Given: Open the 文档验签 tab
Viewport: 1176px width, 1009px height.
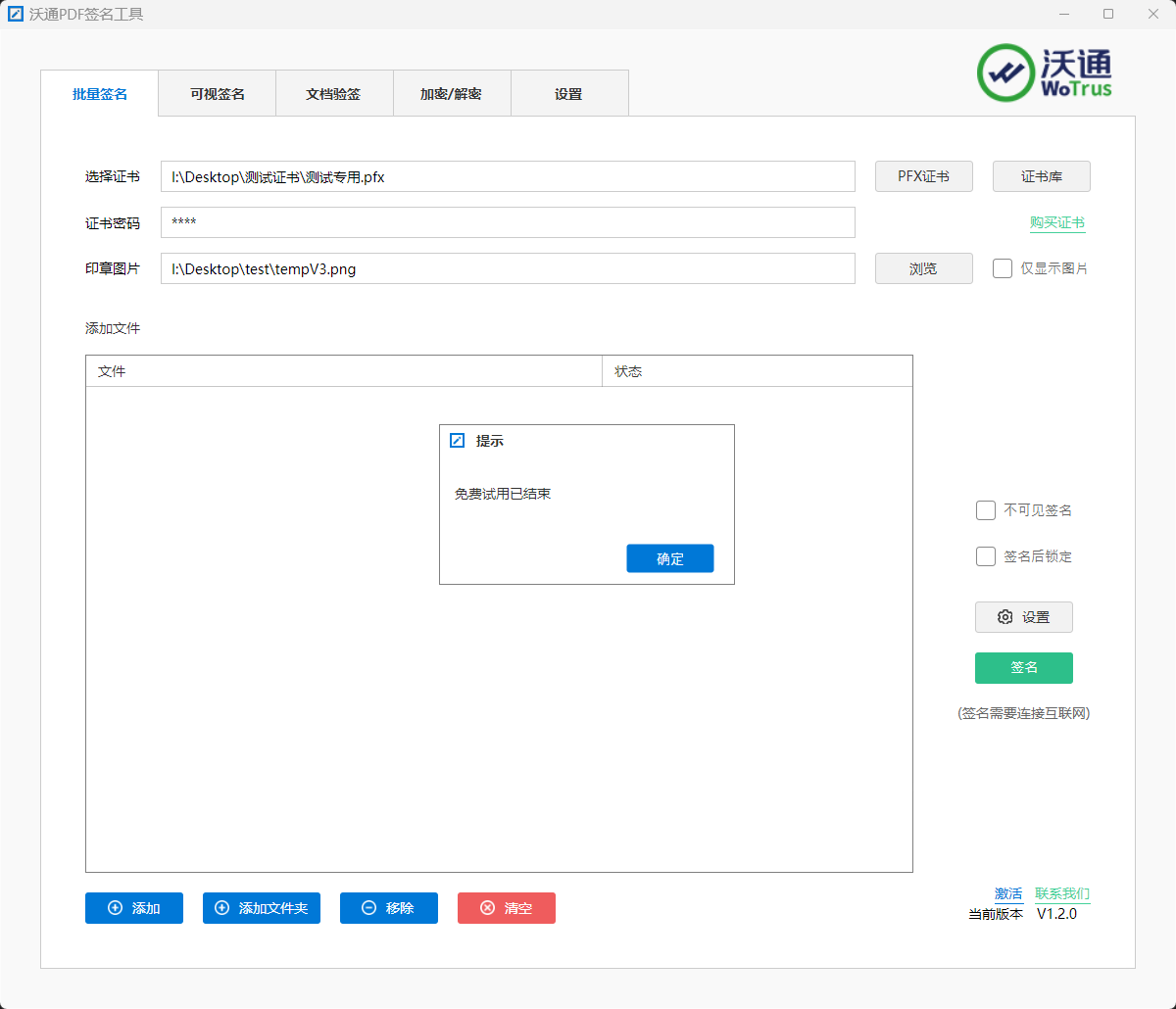Looking at the screenshot, I should point(333,94).
